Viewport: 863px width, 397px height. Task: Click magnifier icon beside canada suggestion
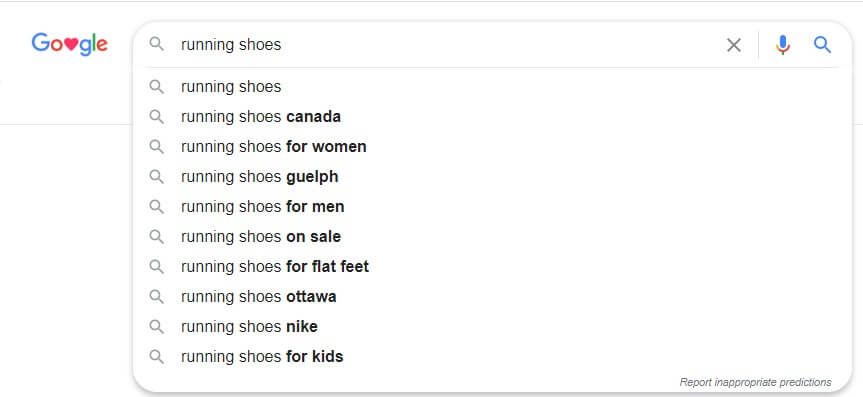click(157, 117)
